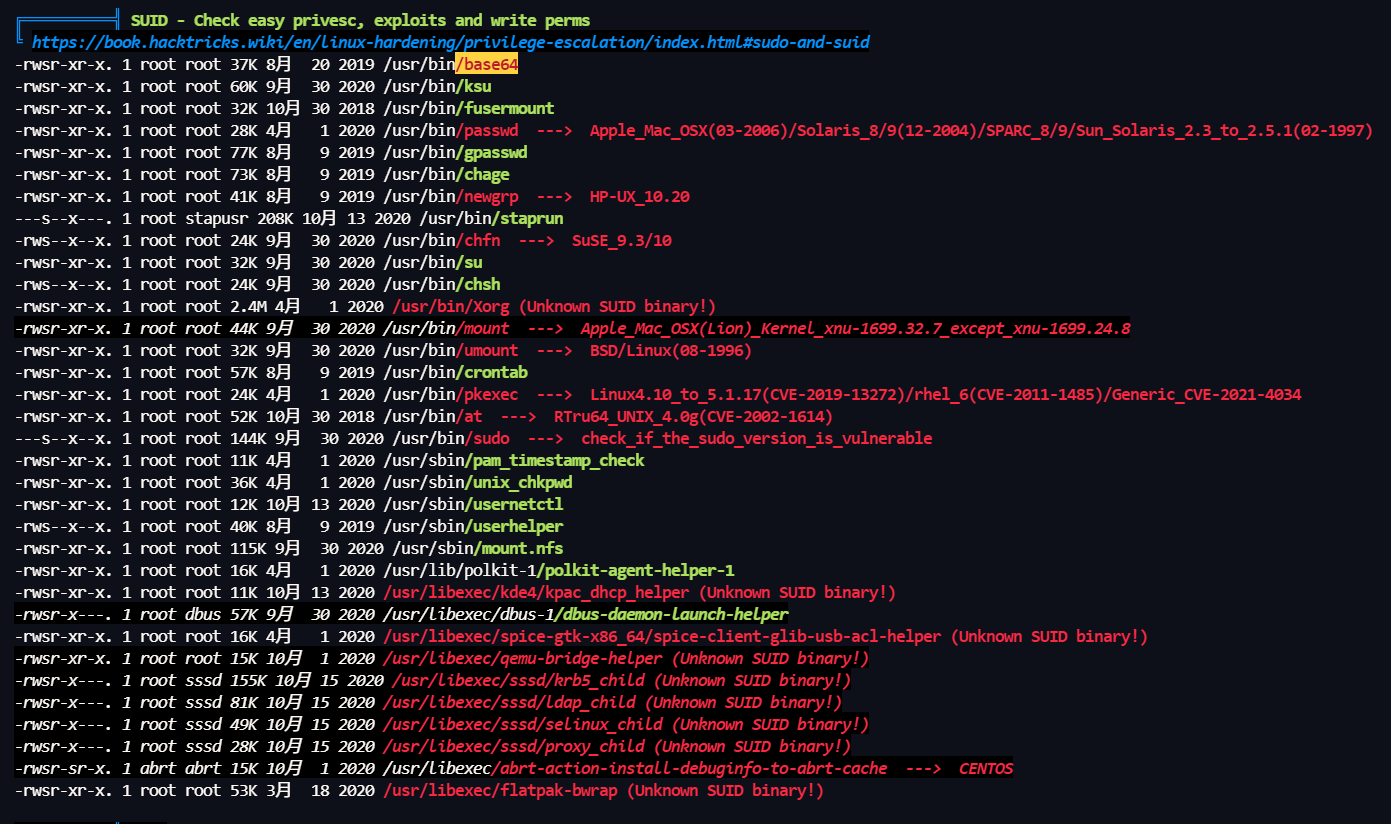Click the SUID section header text
This screenshot has height=824, width=1391.
pyautogui.click(x=360, y=20)
